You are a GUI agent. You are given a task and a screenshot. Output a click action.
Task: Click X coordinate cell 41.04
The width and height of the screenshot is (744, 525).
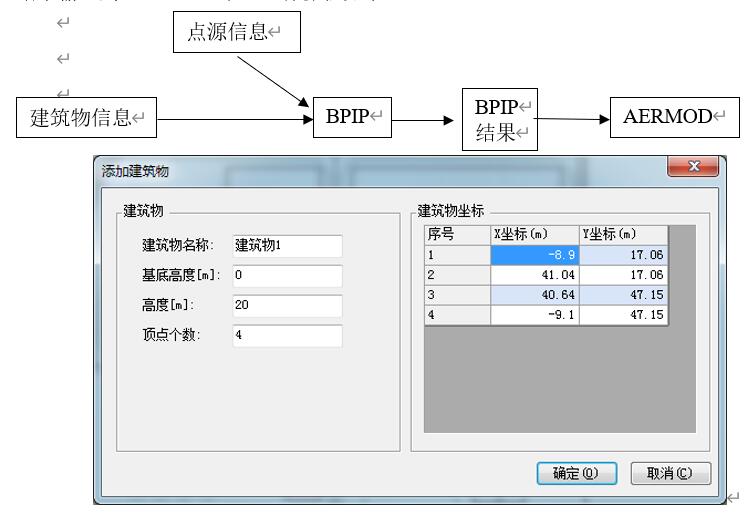(534, 275)
